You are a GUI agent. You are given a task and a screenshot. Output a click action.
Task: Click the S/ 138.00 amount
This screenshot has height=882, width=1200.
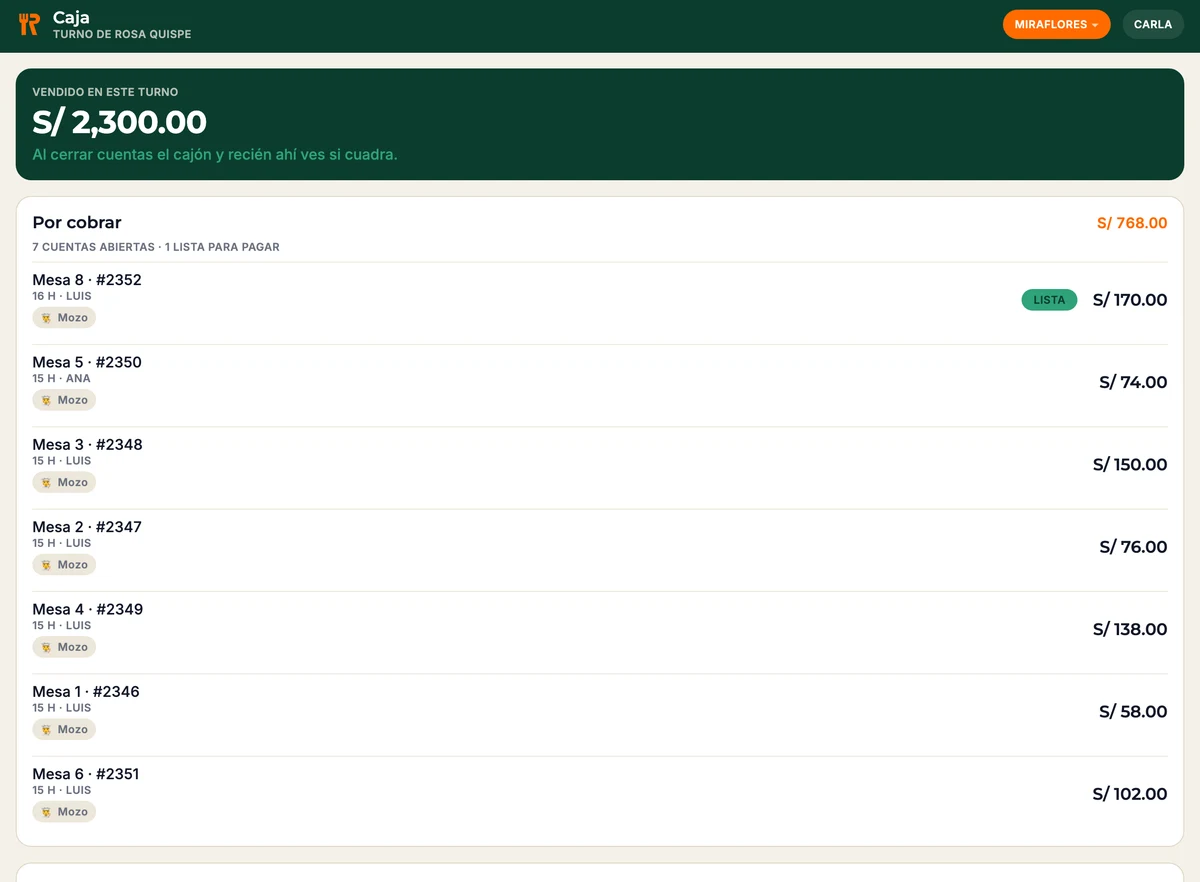click(x=1130, y=629)
